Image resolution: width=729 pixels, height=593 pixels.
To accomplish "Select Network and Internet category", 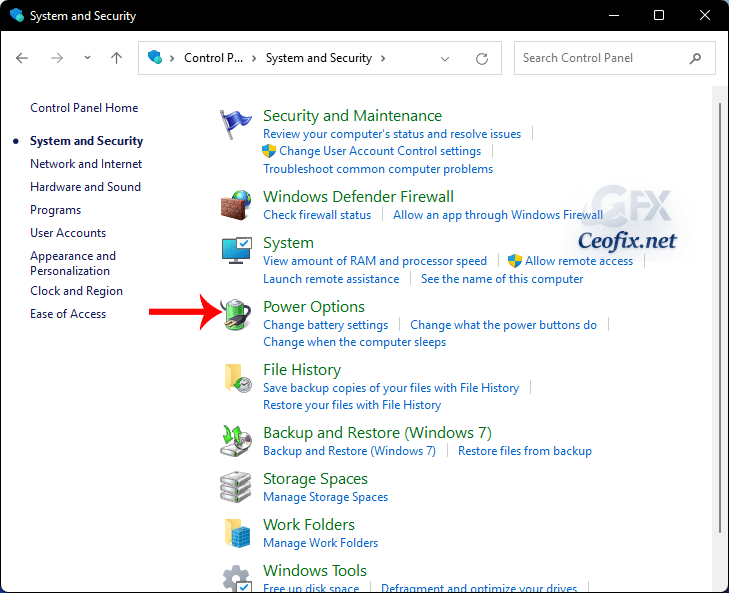I will tap(86, 164).
